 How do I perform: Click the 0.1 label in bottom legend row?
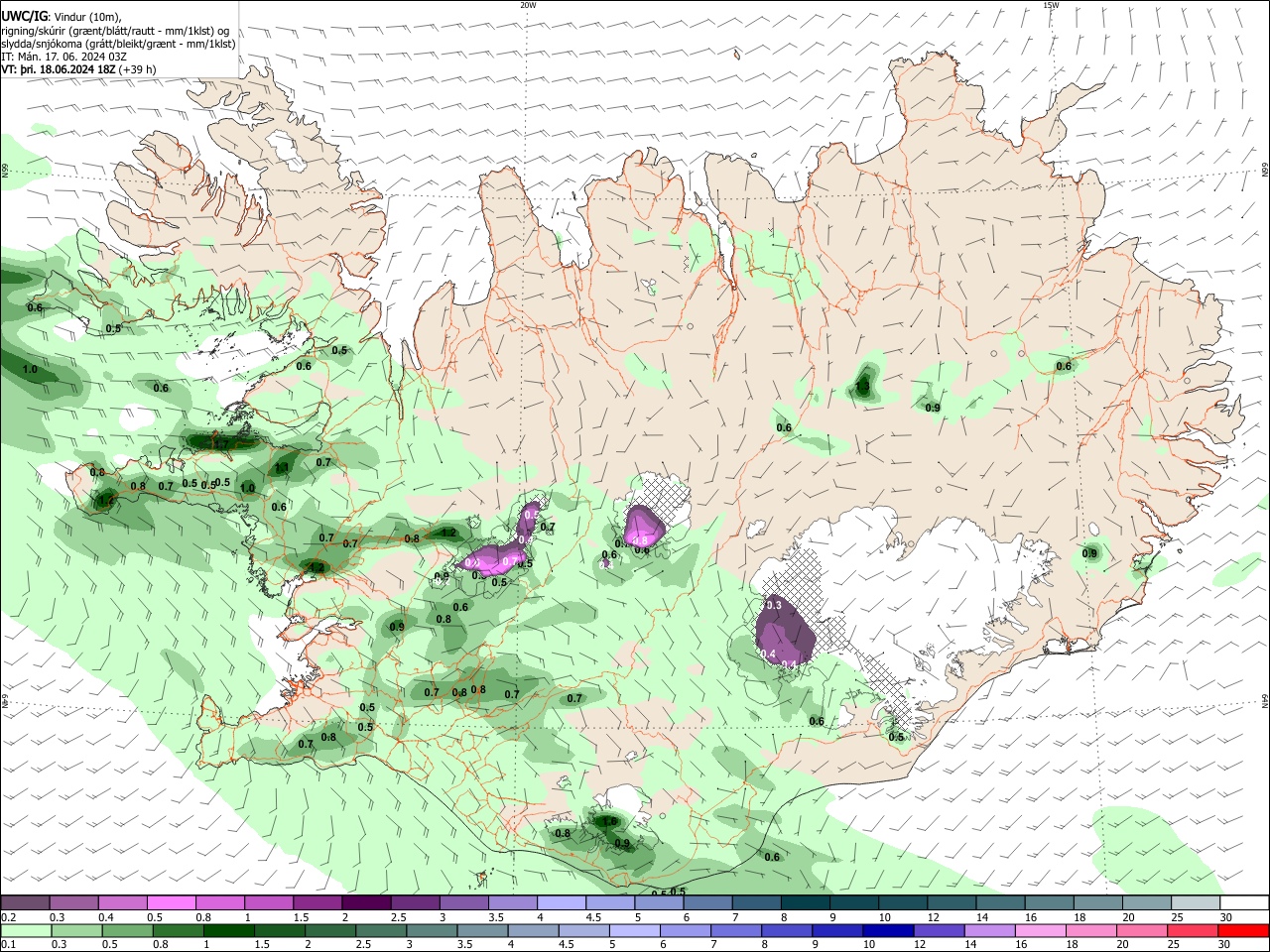[8, 944]
